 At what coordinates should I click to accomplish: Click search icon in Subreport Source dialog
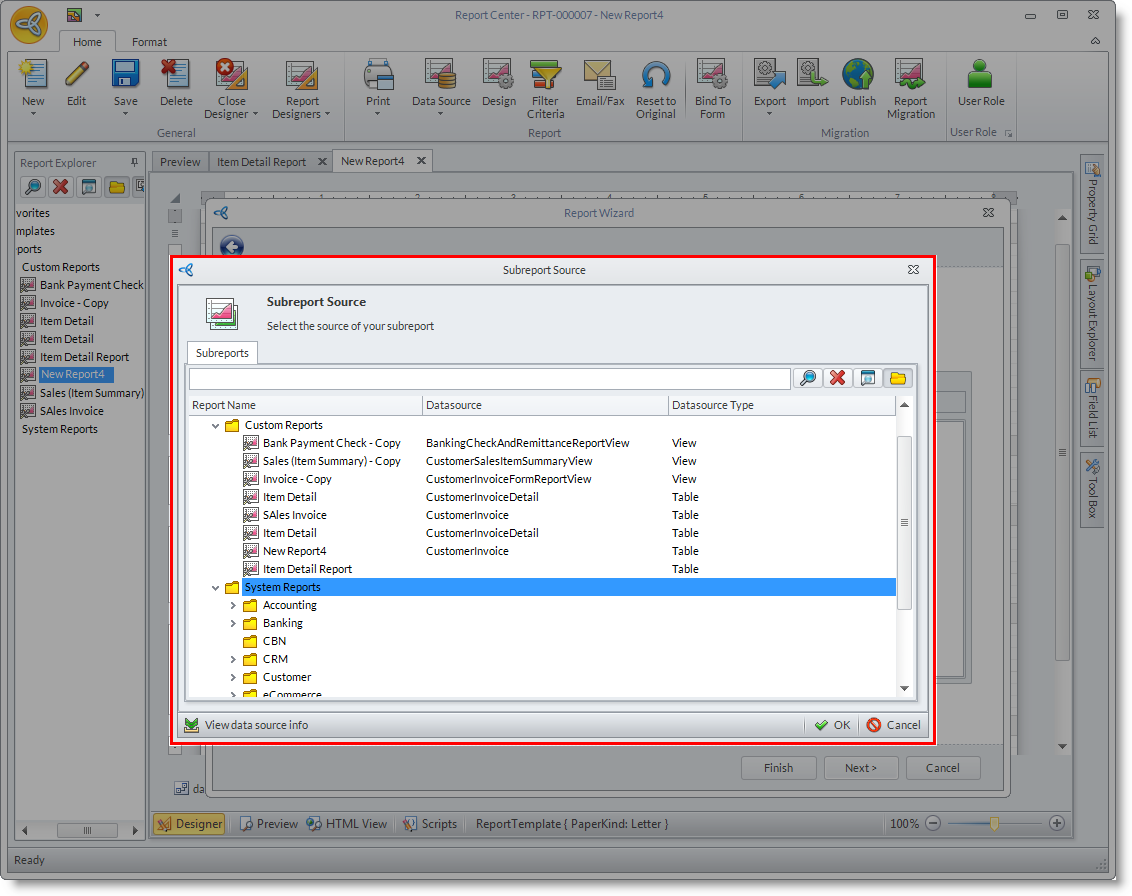[x=807, y=378]
